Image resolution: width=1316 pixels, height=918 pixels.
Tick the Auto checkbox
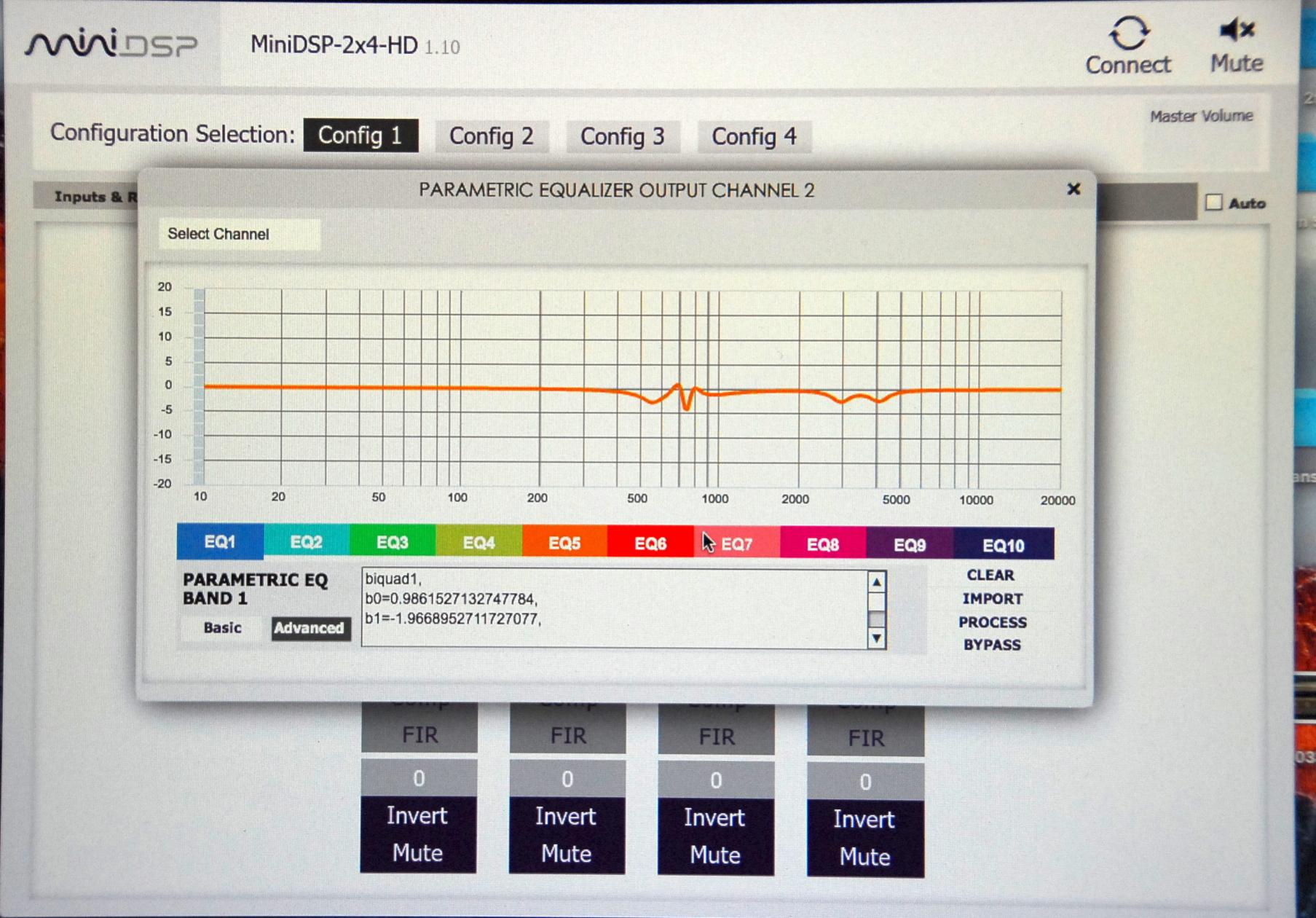coord(1213,203)
